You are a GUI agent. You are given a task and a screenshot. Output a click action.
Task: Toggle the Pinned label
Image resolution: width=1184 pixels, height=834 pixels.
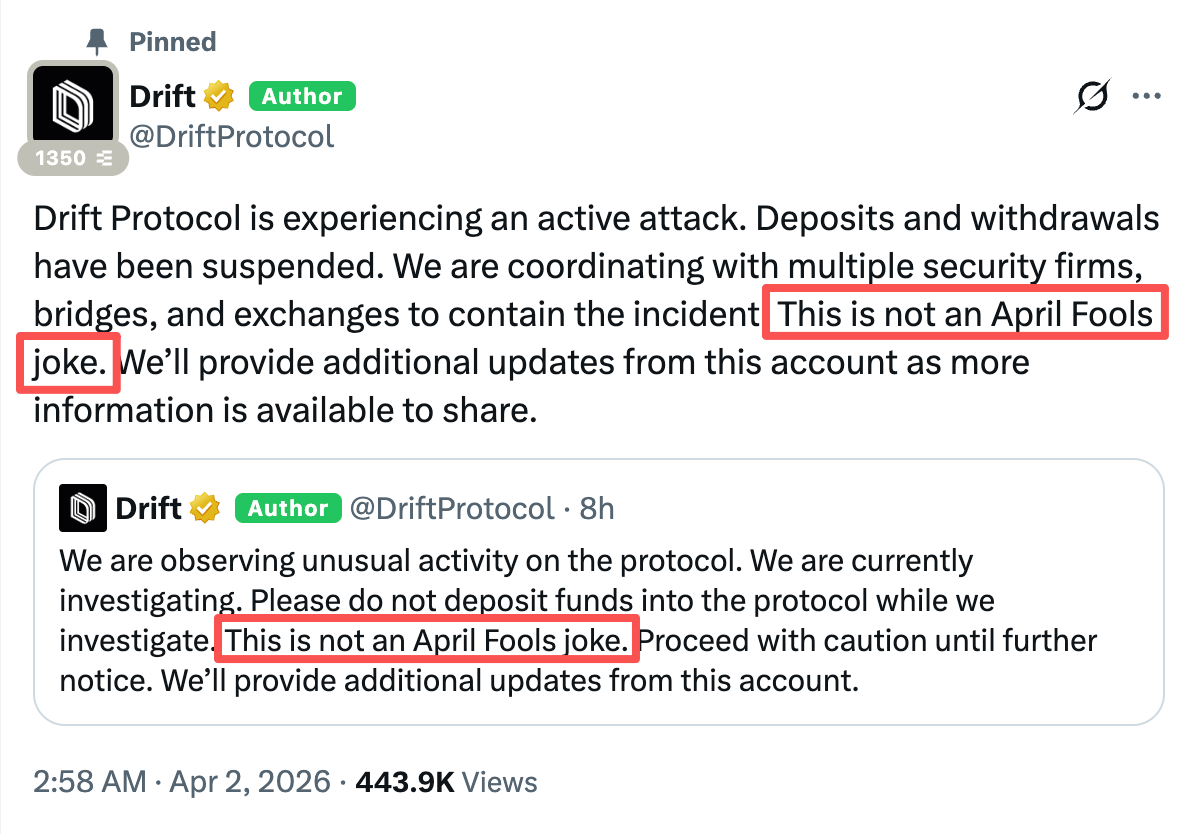pos(171,41)
